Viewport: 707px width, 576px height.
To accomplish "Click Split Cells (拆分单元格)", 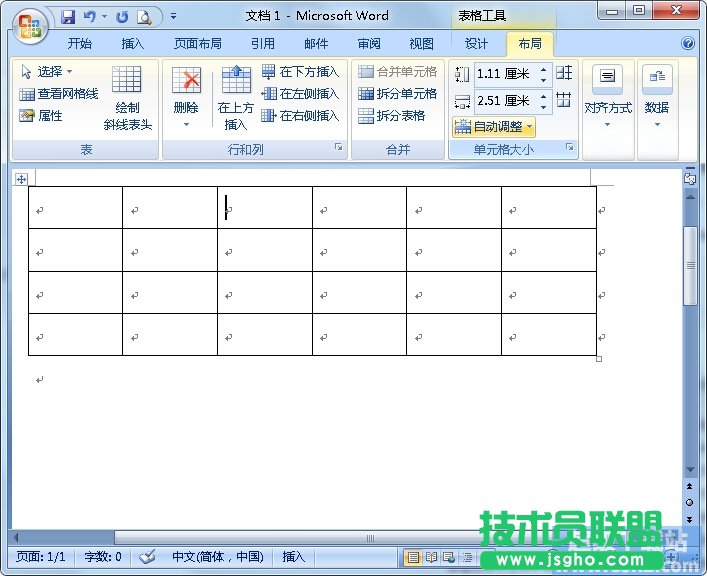I will 398,94.
